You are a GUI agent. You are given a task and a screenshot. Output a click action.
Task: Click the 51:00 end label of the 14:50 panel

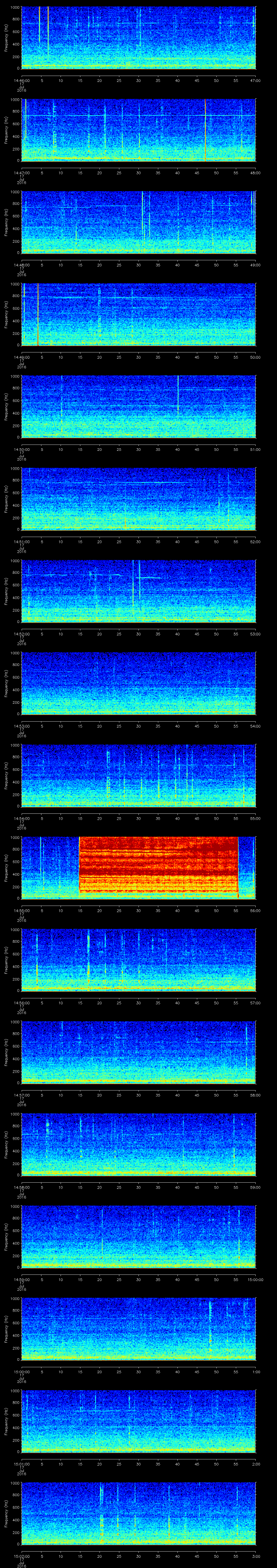click(255, 449)
